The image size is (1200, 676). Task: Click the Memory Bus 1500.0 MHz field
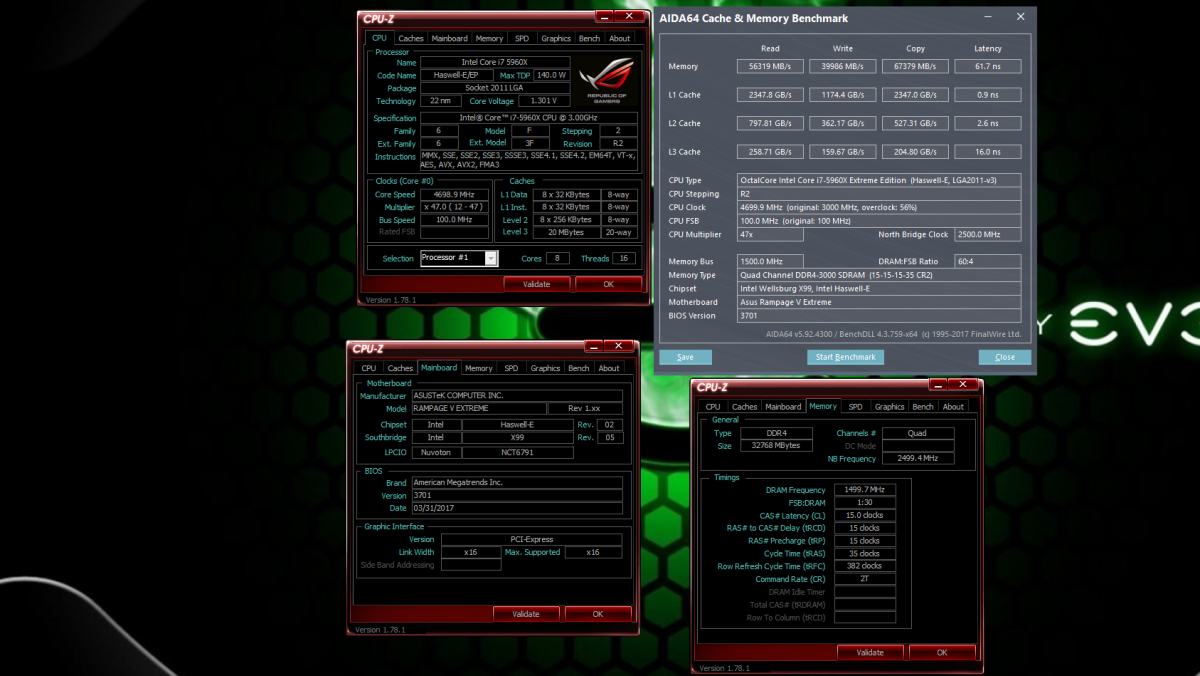(770, 261)
